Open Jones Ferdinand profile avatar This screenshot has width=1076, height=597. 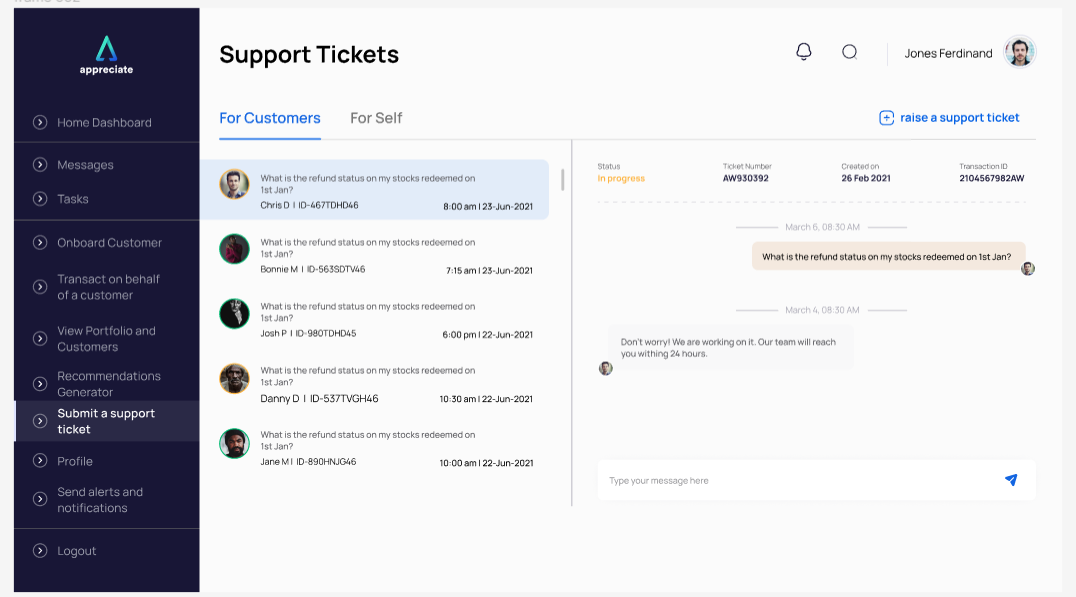pos(1019,53)
